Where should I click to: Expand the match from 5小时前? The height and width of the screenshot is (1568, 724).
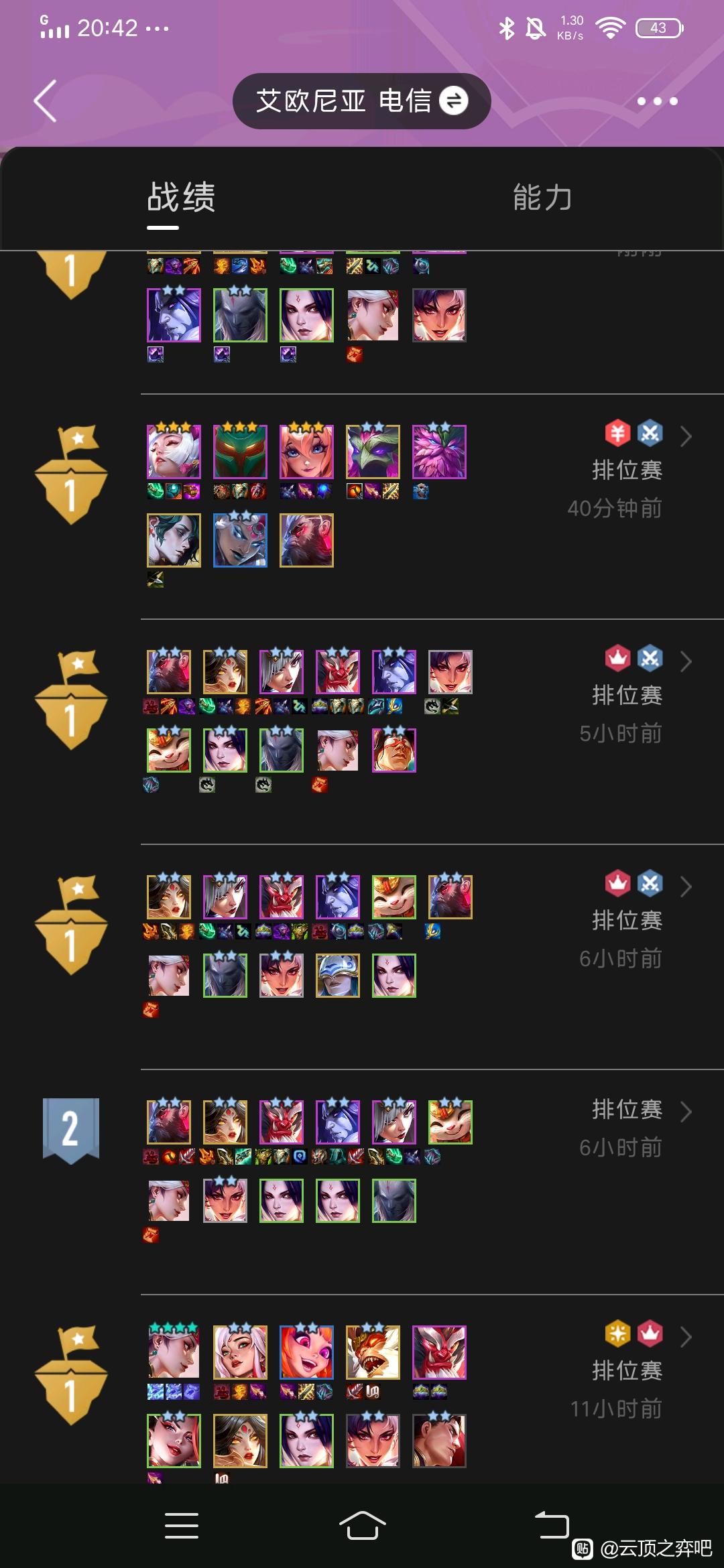686,661
